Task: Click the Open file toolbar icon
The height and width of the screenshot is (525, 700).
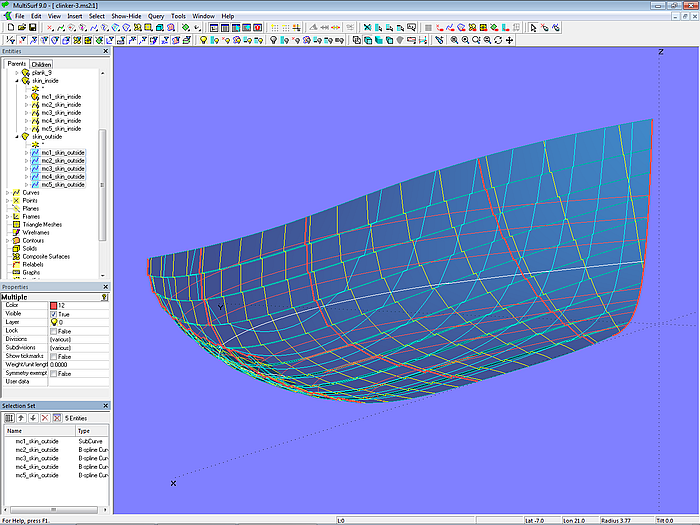Action: pos(21,28)
